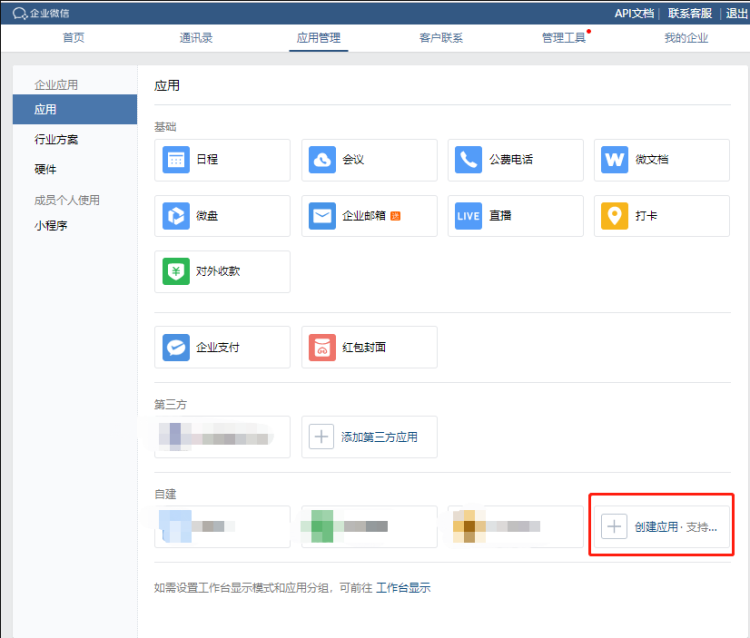
Task: Click the 企业邮箱 envelope icon
Action: (x=323, y=216)
